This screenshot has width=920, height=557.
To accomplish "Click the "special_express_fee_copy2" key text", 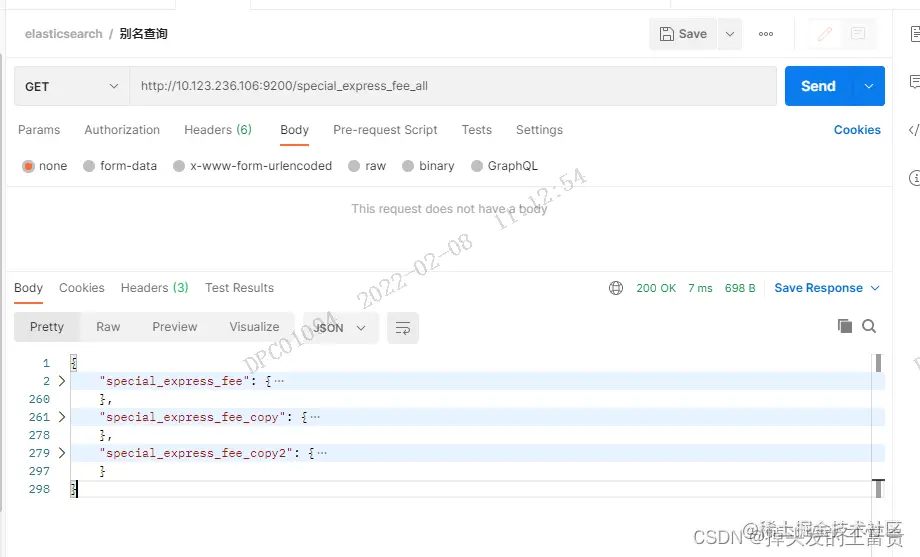I will tap(195, 453).
